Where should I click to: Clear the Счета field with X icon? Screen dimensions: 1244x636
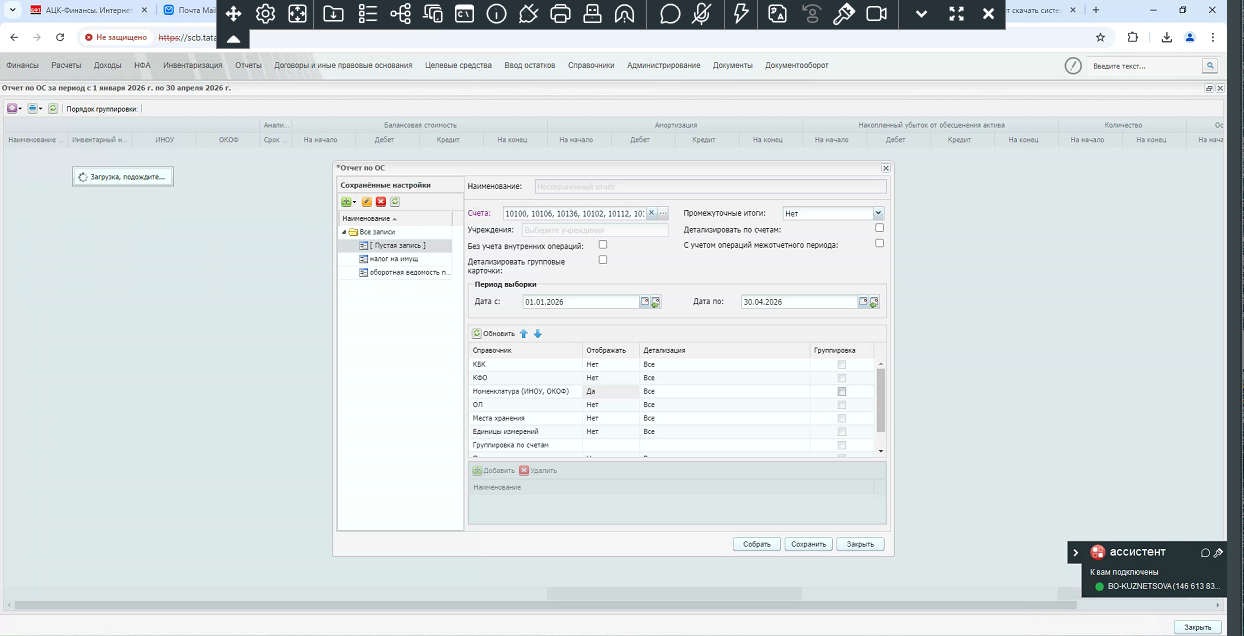[x=651, y=213]
